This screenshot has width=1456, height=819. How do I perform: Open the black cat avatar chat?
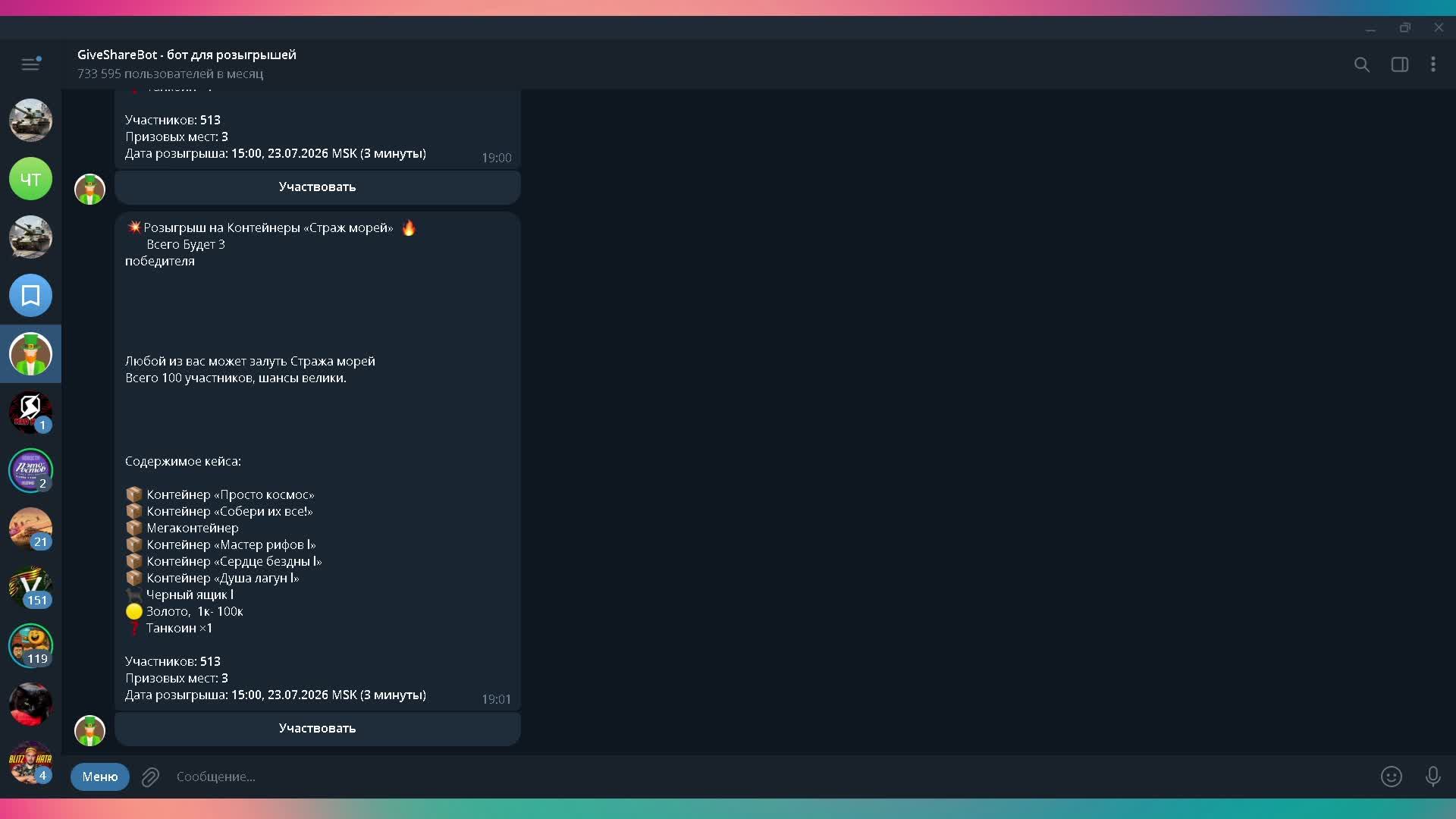(x=30, y=704)
